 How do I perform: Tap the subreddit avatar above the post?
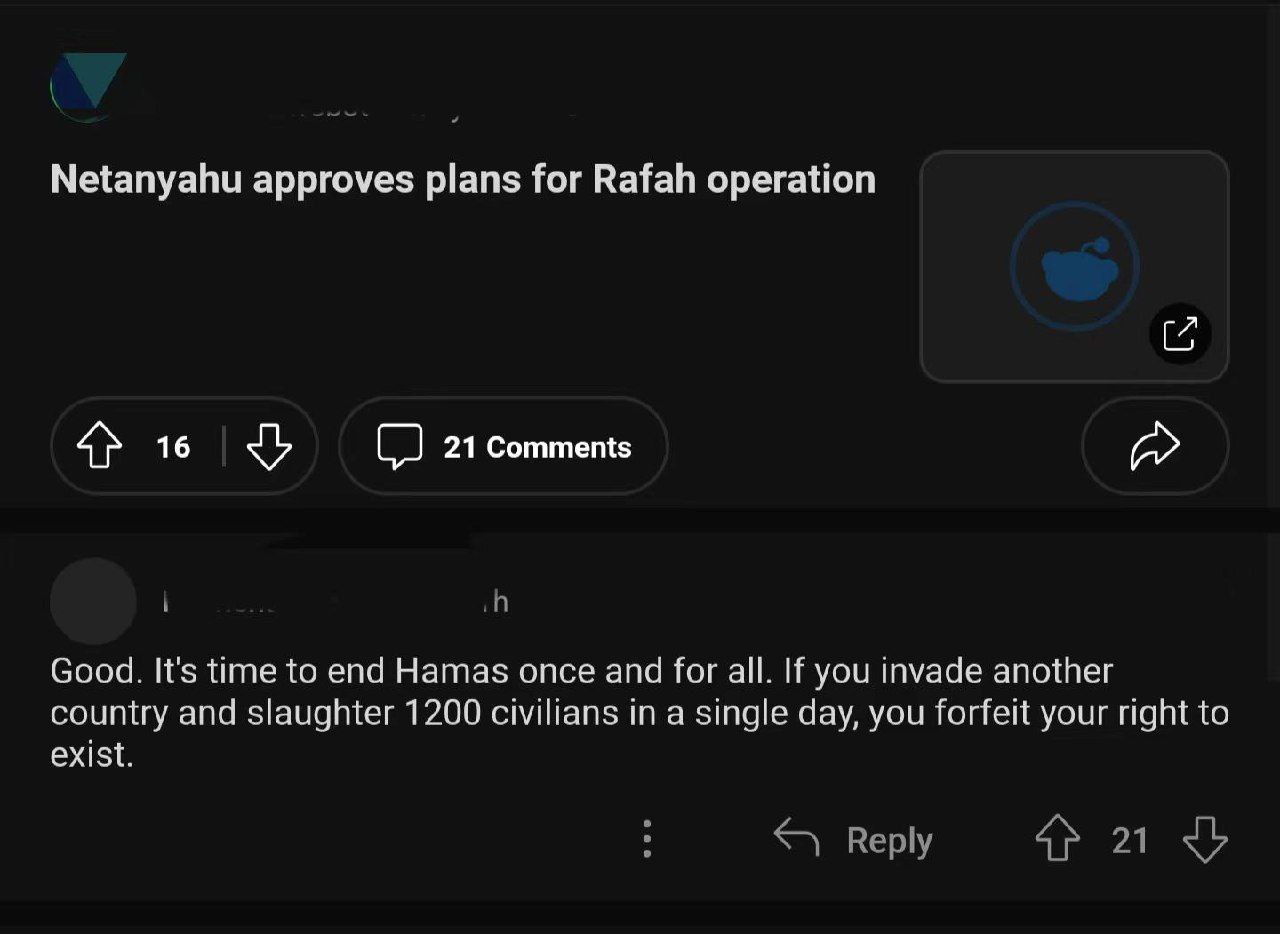[x=88, y=87]
